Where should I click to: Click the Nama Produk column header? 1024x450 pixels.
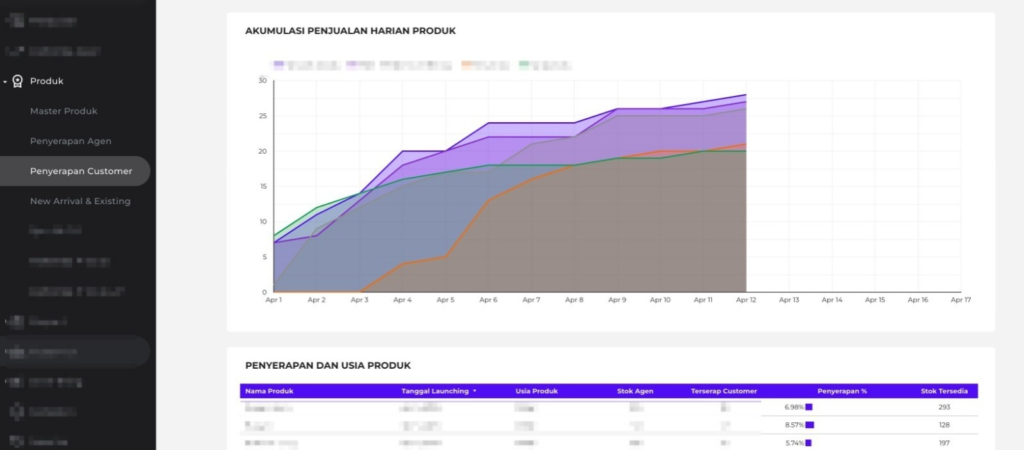(268, 391)
